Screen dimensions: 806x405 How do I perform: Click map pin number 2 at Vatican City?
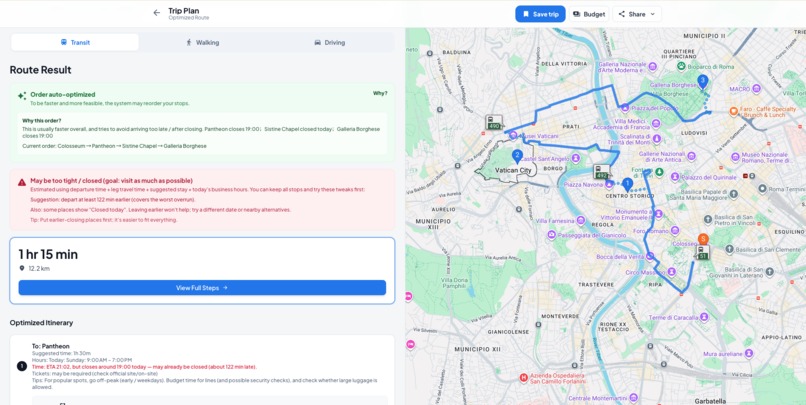tap(517, 156)
